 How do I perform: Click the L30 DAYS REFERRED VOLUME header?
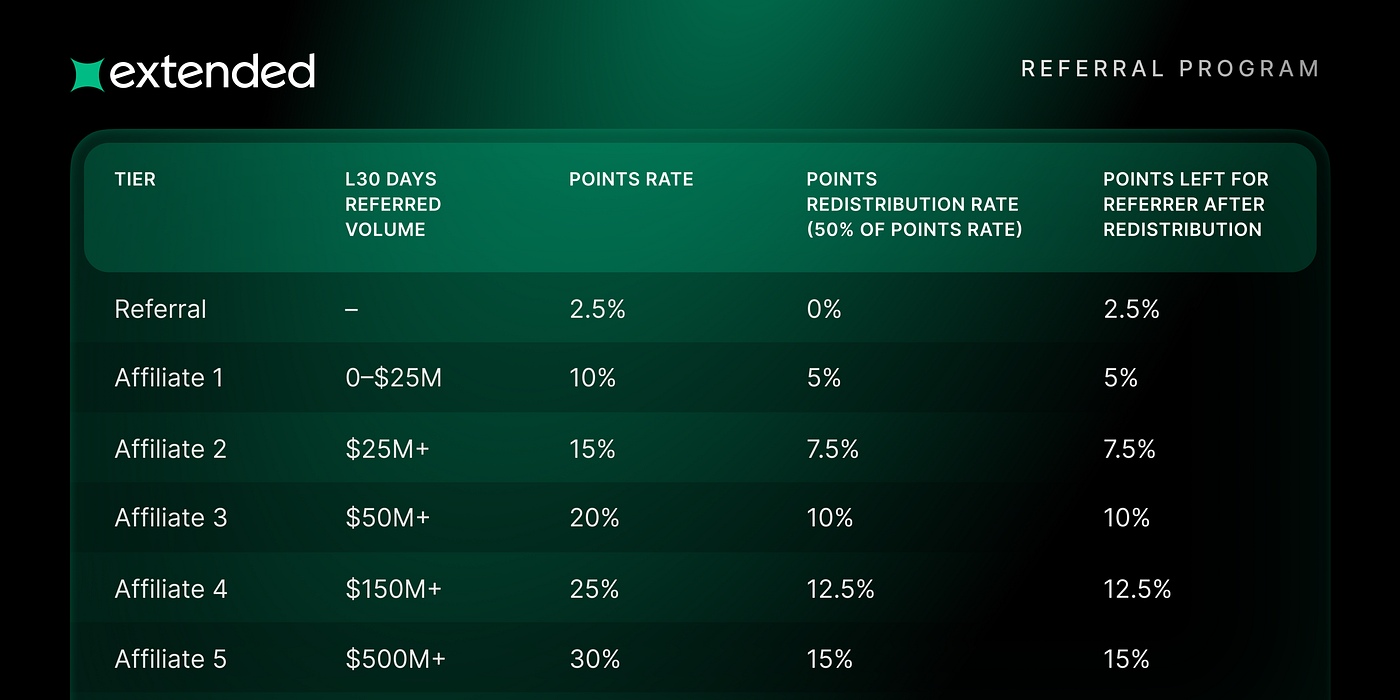pos(393,204)
